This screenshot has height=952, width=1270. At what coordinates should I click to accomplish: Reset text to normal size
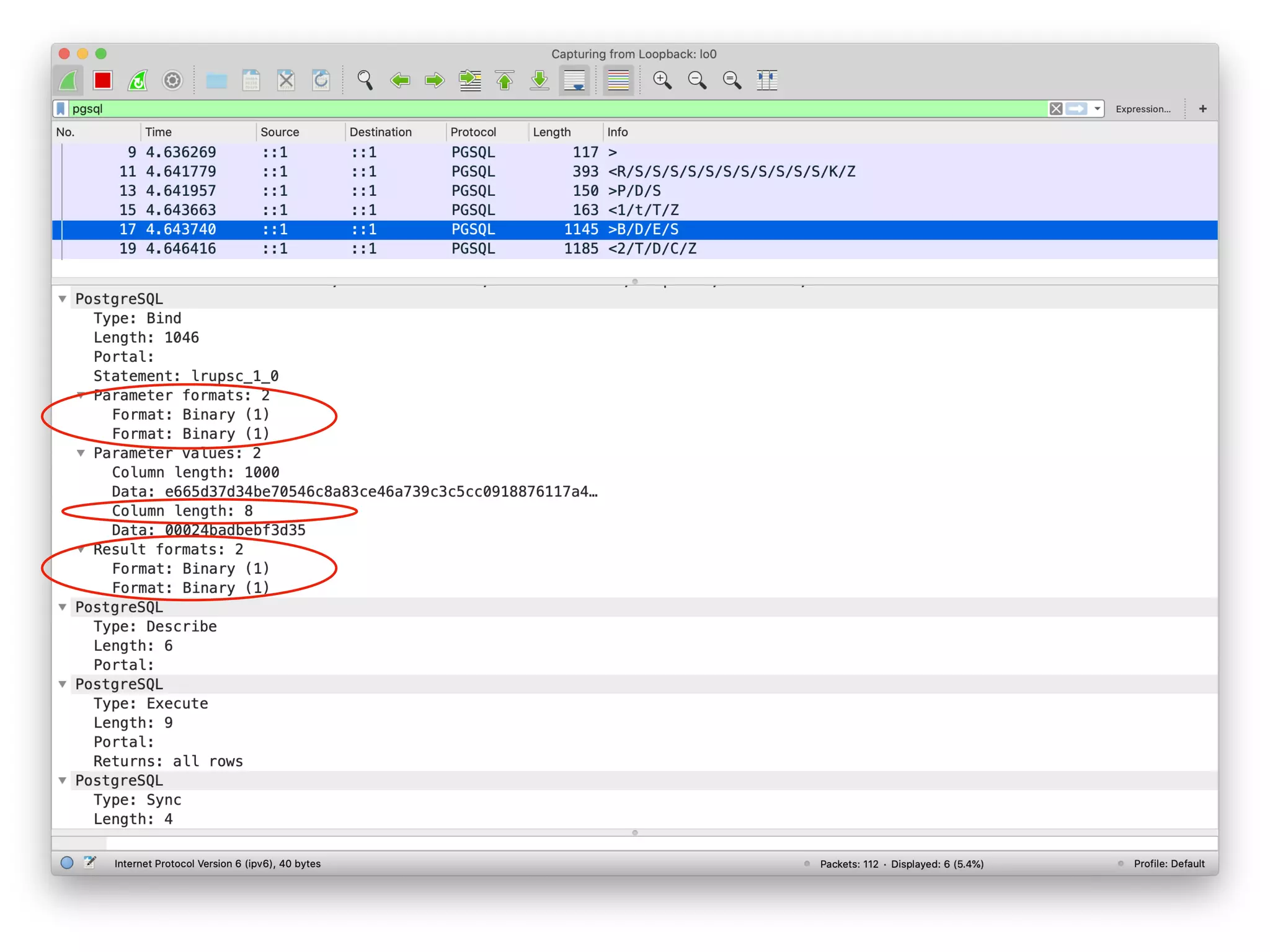coord(732,80)
